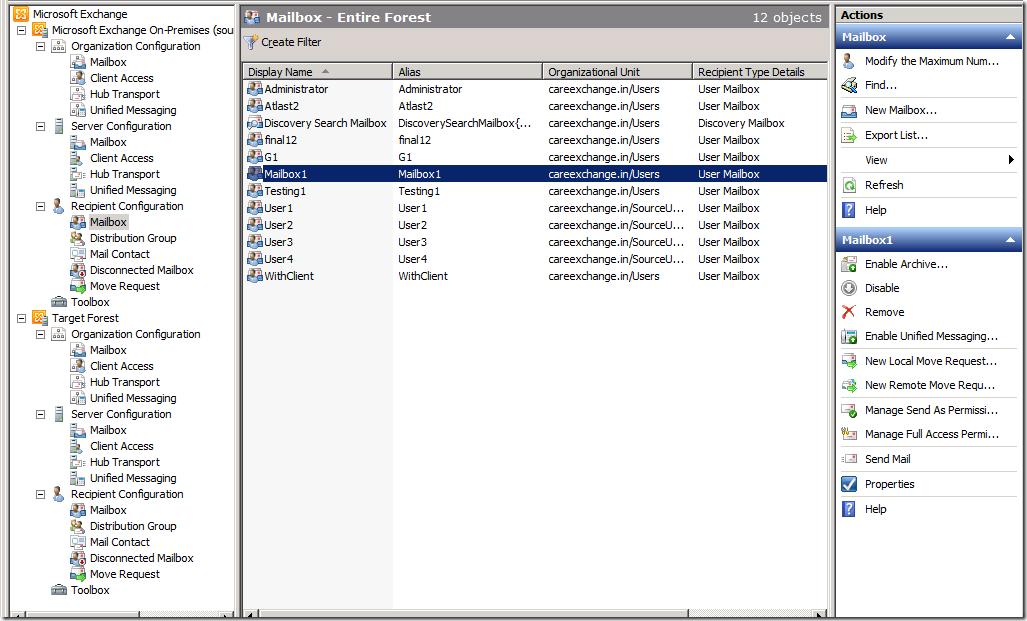This screenshot has width=1027, height=621.
Task: Click the Mail Contact icon under Target Forest
Action: [x=78, y=542]
